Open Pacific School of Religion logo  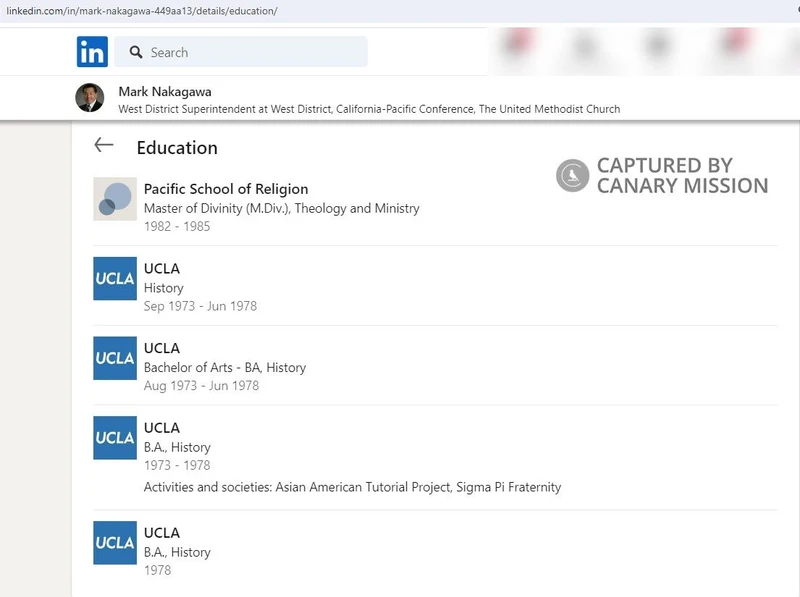coord(115,198)
